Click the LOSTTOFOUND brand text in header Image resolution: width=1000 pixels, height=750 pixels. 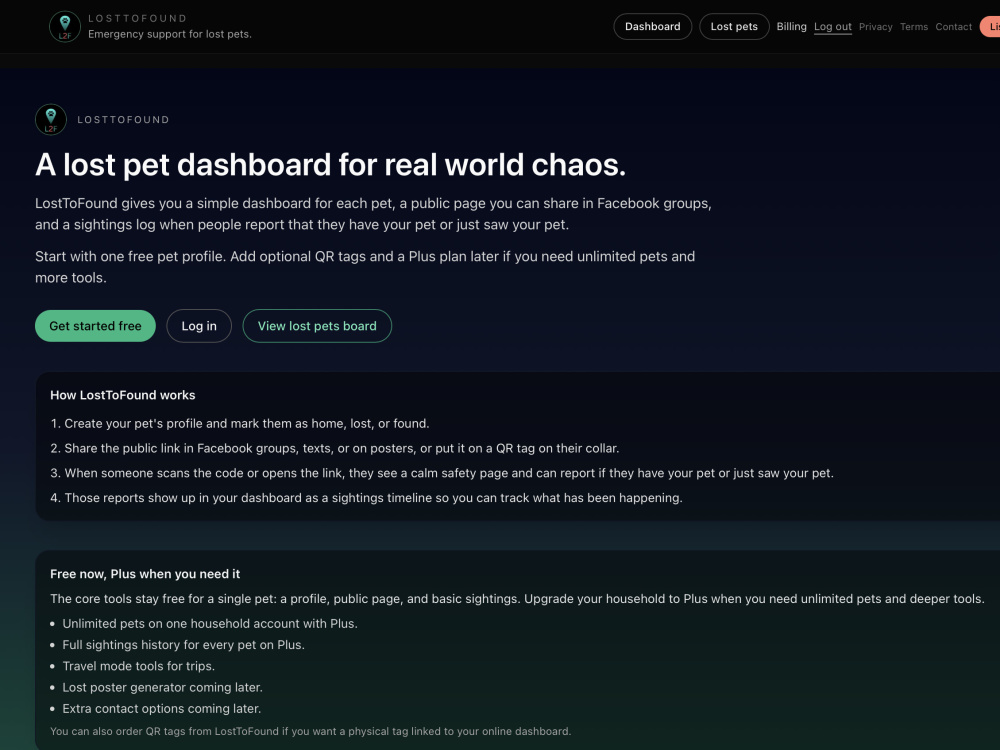pyautogui.click(x=138, y=18)
